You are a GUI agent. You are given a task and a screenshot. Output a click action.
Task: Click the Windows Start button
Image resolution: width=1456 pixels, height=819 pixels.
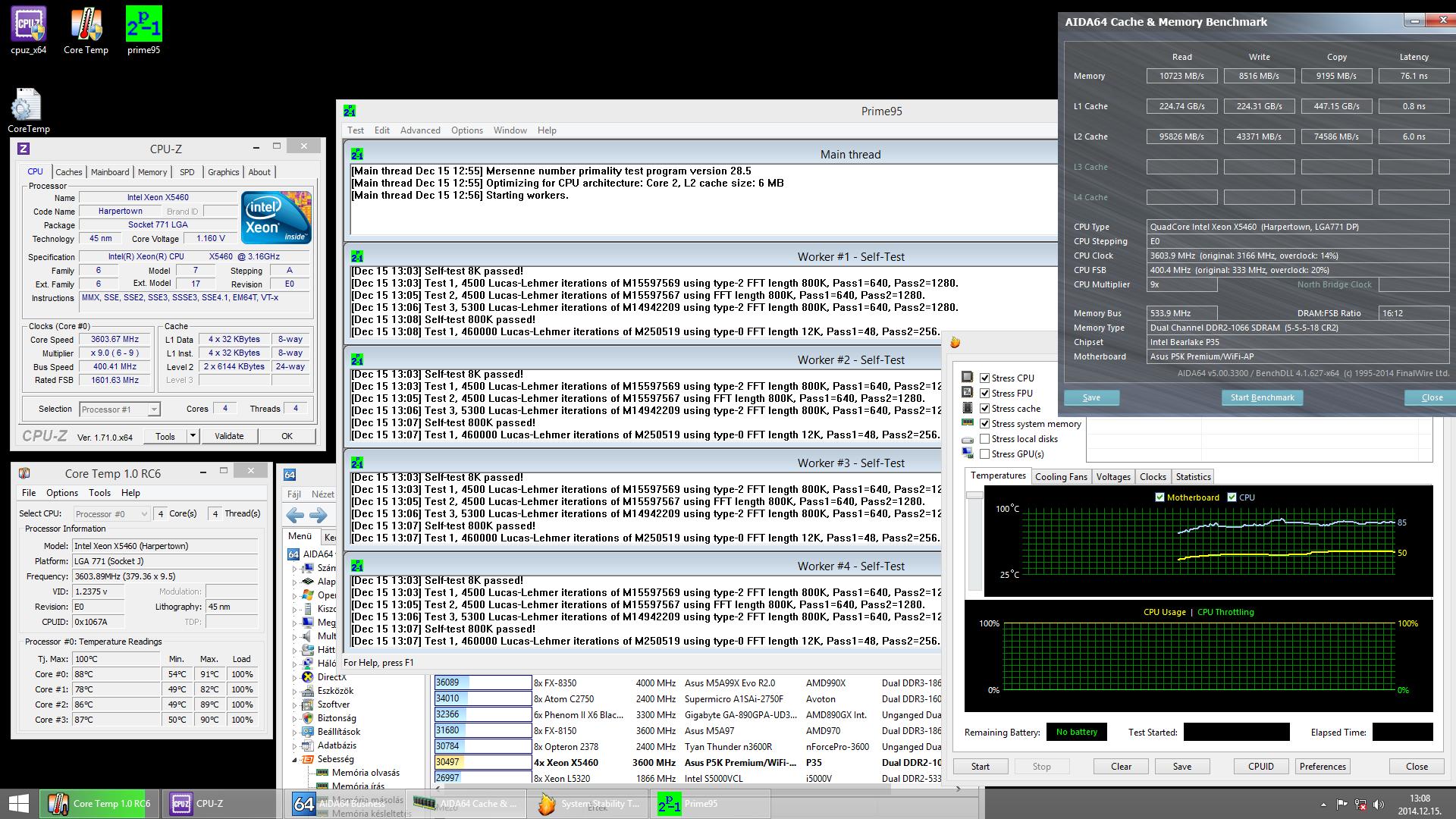[18, 804]
